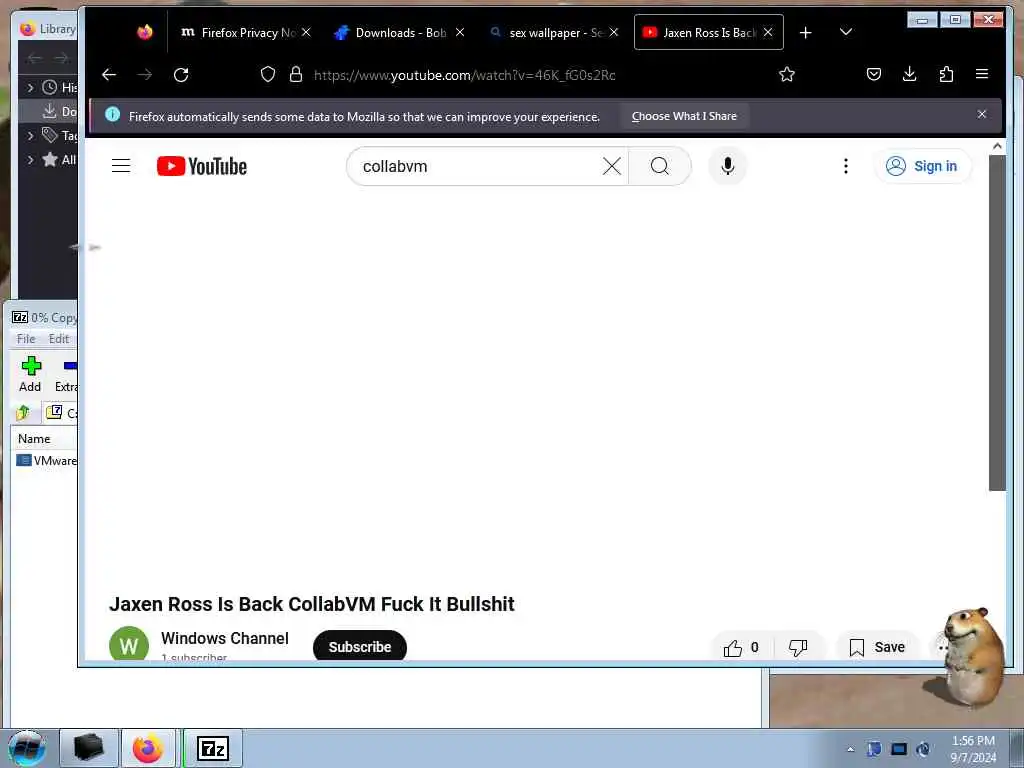Viewport: 1024px width, 768px height.
Task: Expand Tags in Library window
Action: (x=30, y=136)
